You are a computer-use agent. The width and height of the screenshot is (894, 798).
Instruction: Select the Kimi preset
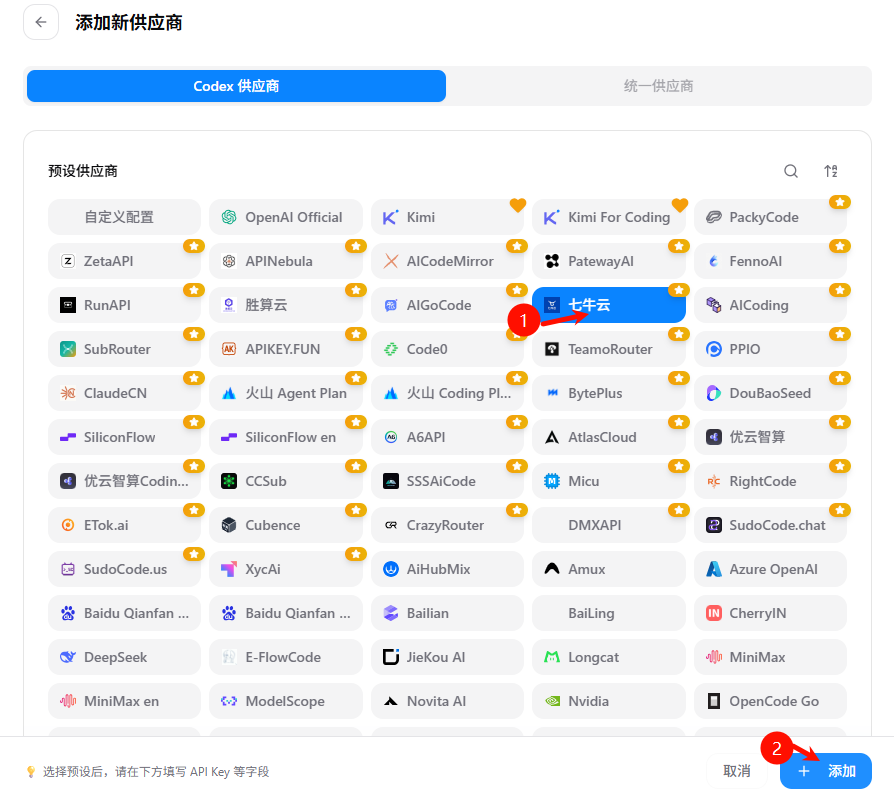click(x=447, y=217)
